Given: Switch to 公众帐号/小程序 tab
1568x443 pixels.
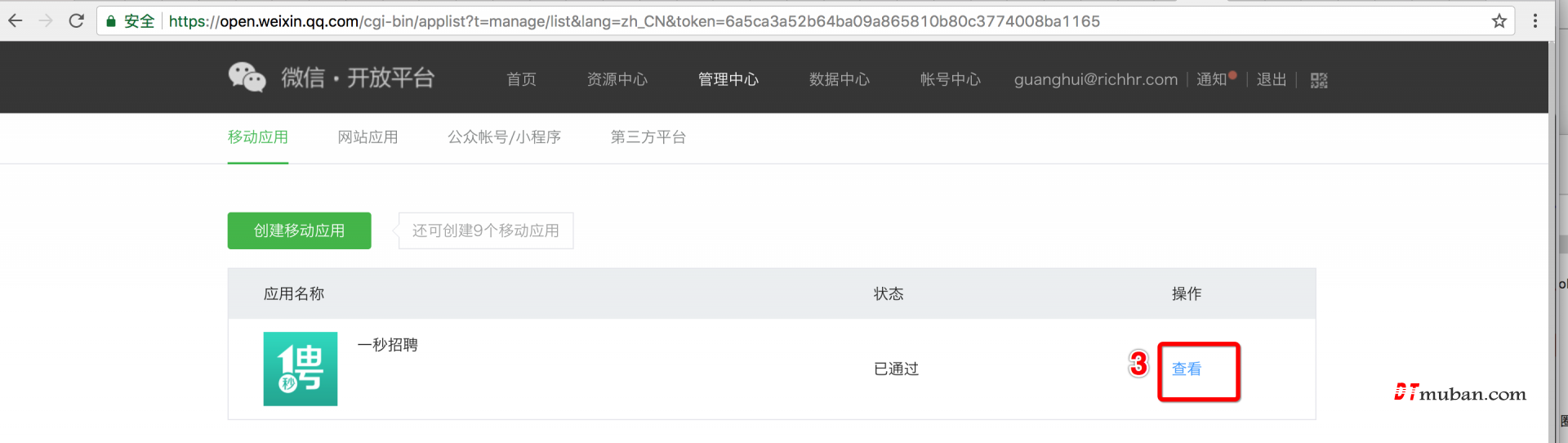Looking at the screenshot, I should pos(504,137).
